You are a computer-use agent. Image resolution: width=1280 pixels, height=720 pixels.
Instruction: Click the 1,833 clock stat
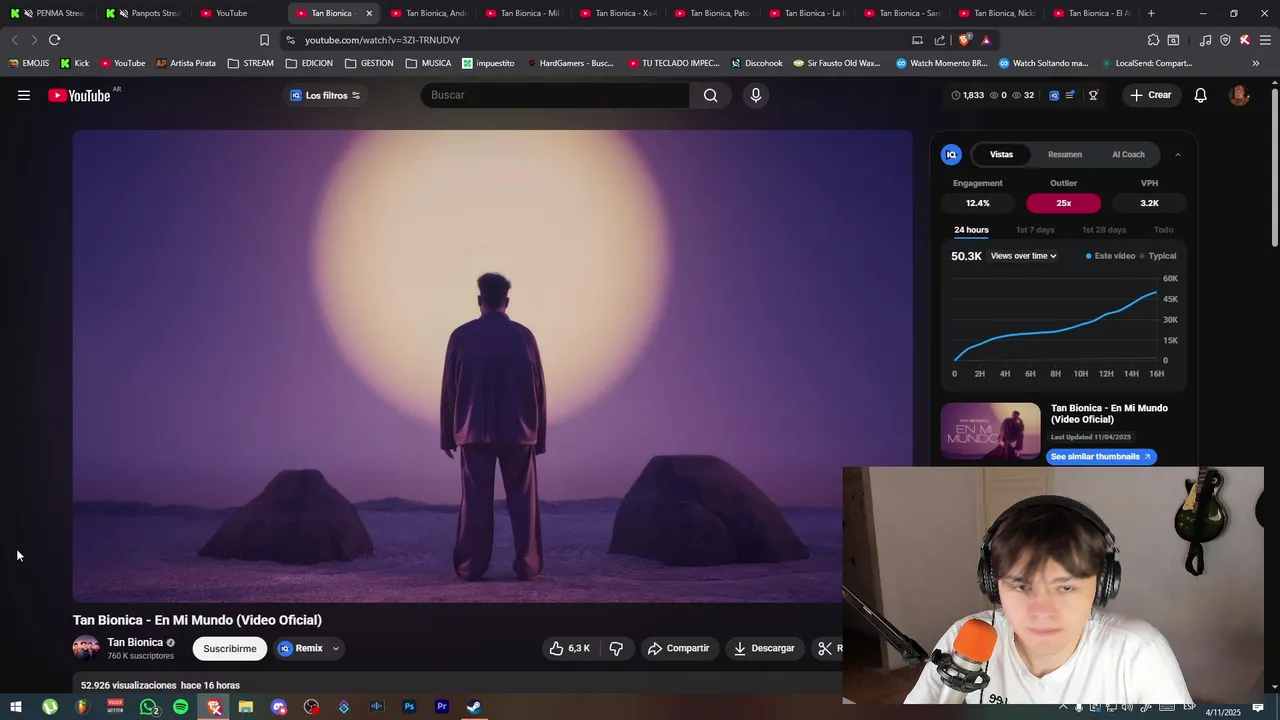click(x=967, y=95)
